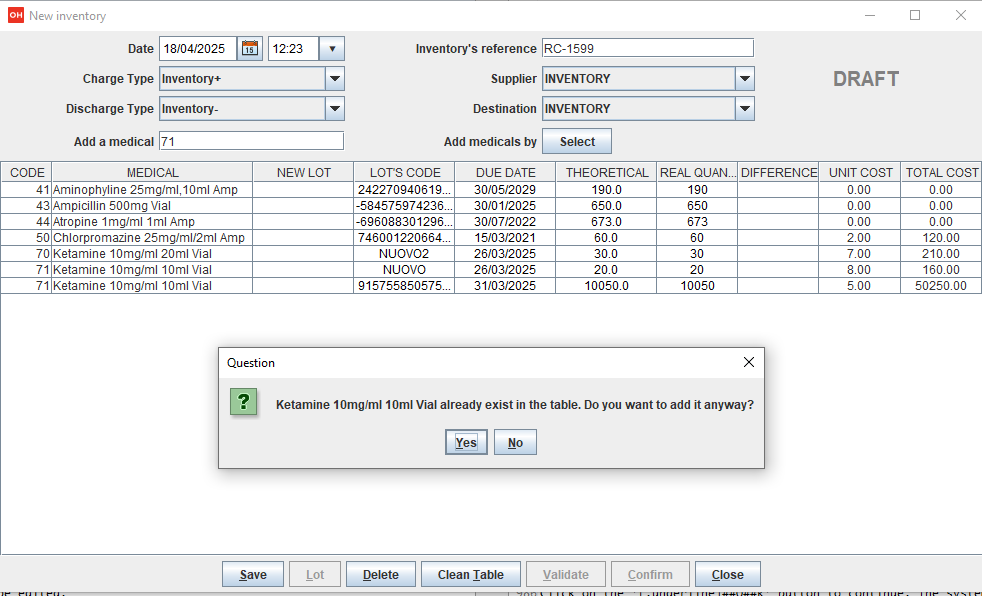Decline the duplicate entry with No
The image size is (982, 596).
(515, 443)
